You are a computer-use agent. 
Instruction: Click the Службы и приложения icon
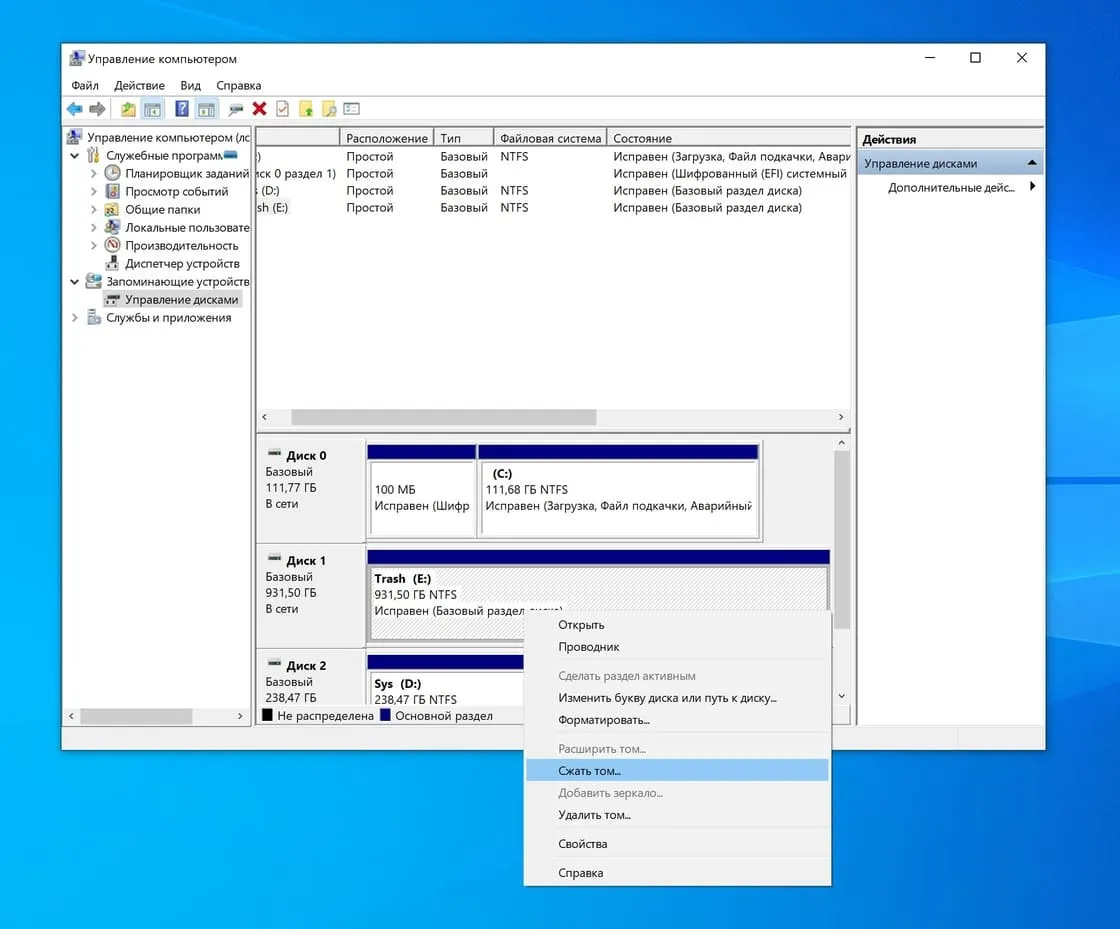coord(94,317)
